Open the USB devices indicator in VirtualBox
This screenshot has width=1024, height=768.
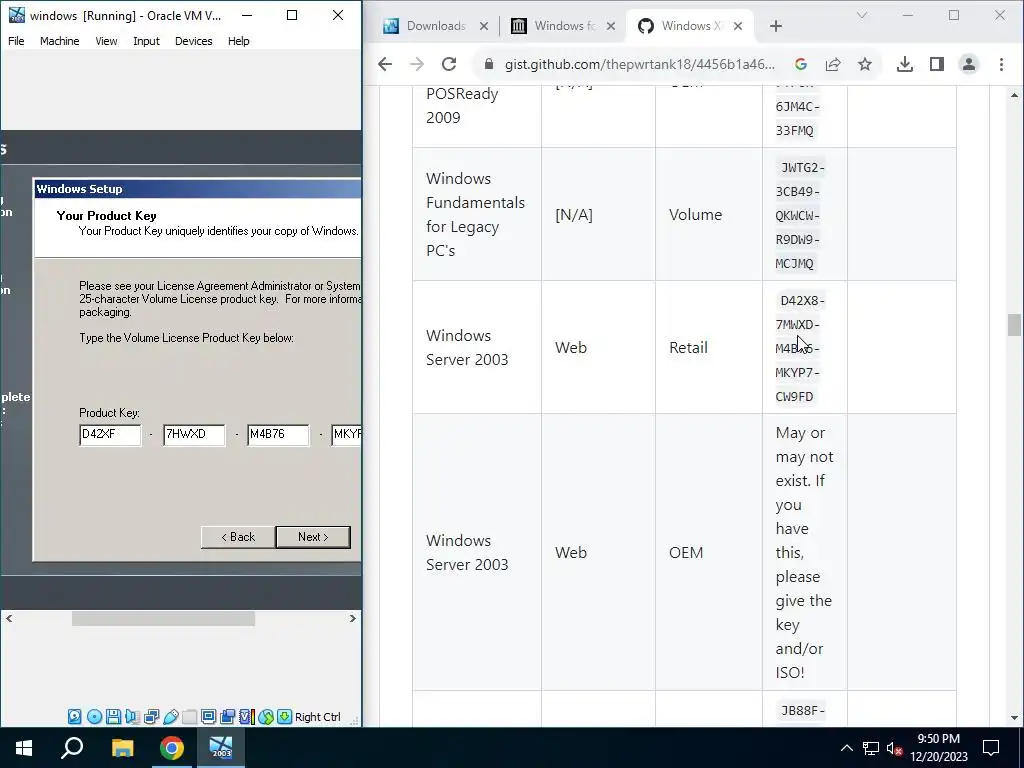pos(170,716)
